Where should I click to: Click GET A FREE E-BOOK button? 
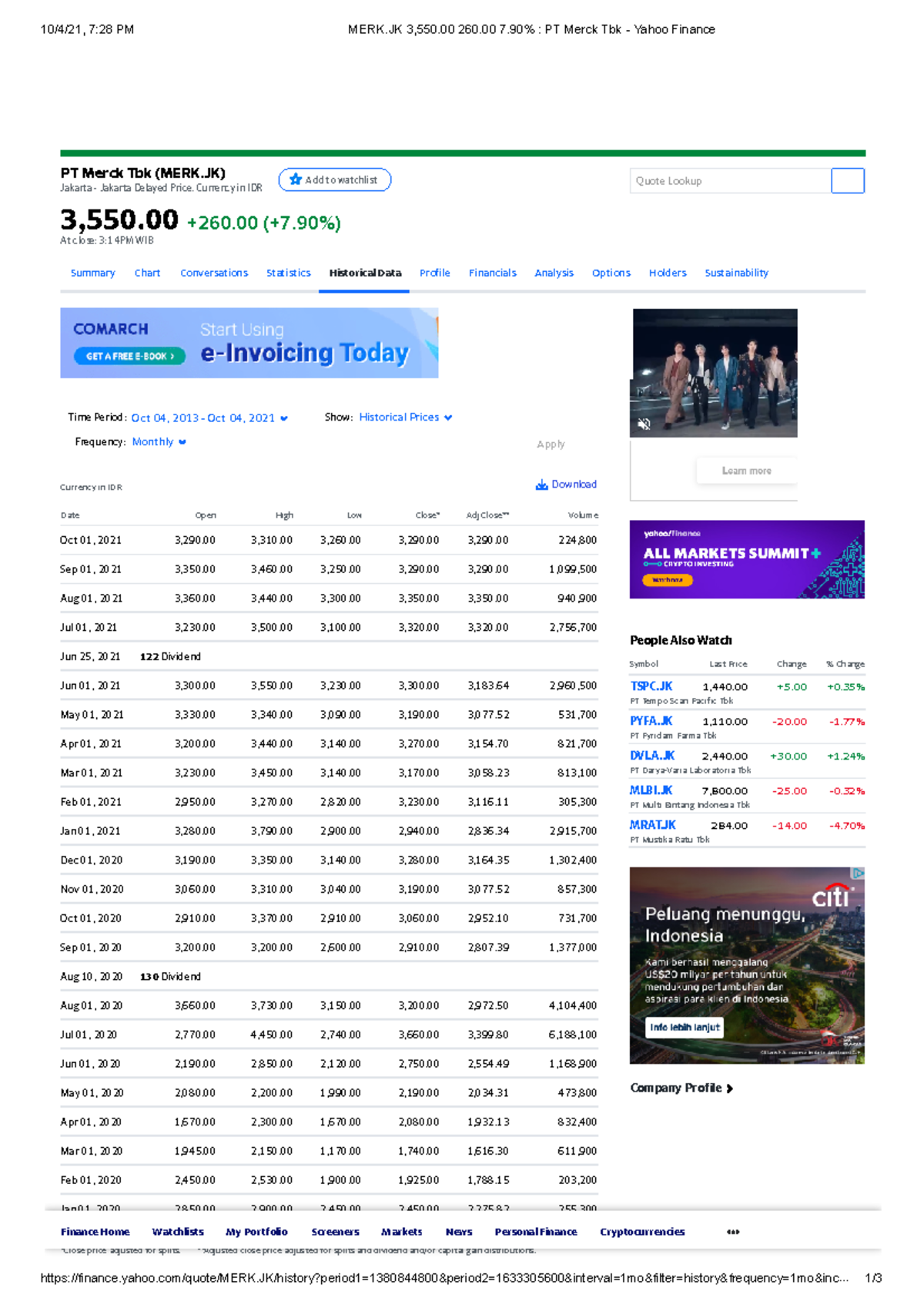pyautogui.click(x=129, y=356)
